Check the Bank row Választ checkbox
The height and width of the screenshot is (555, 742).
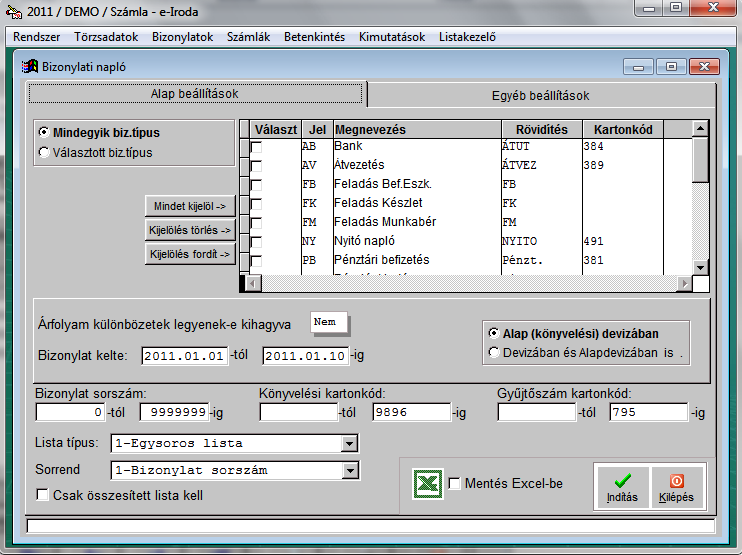pos(257,147)
